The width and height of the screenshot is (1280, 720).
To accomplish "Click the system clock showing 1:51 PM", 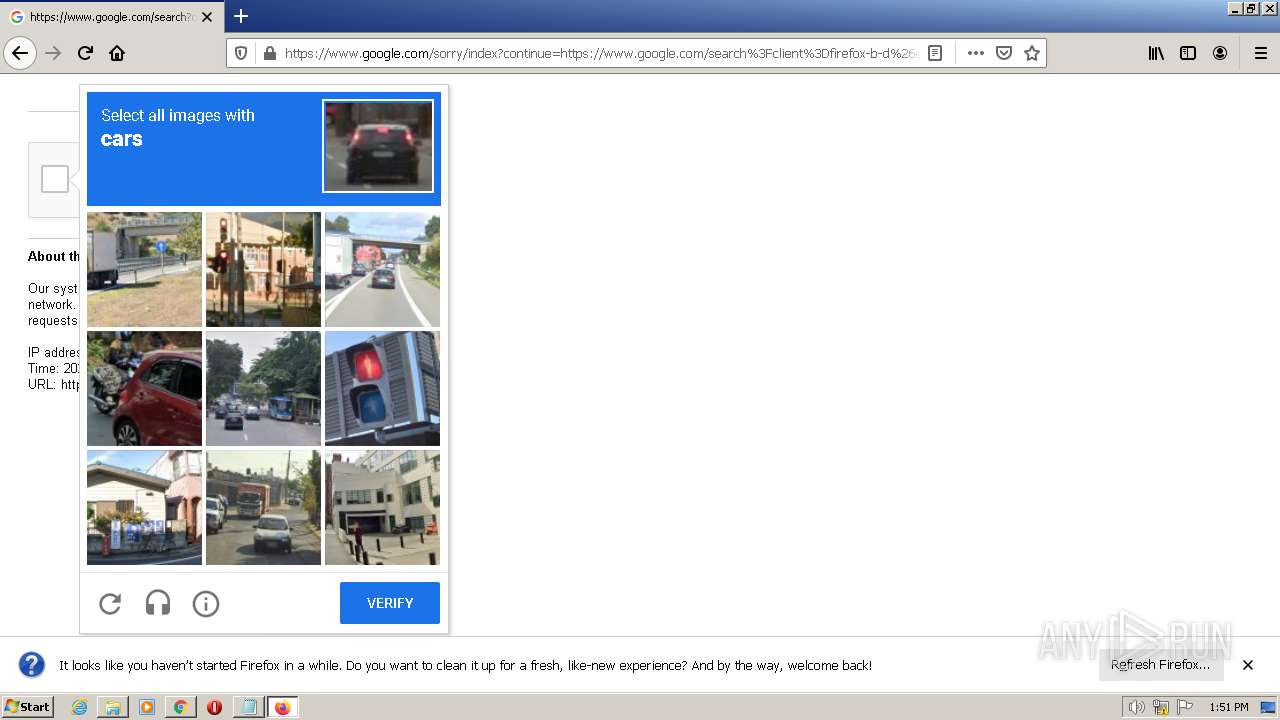I will click(x=1229, y=707).
